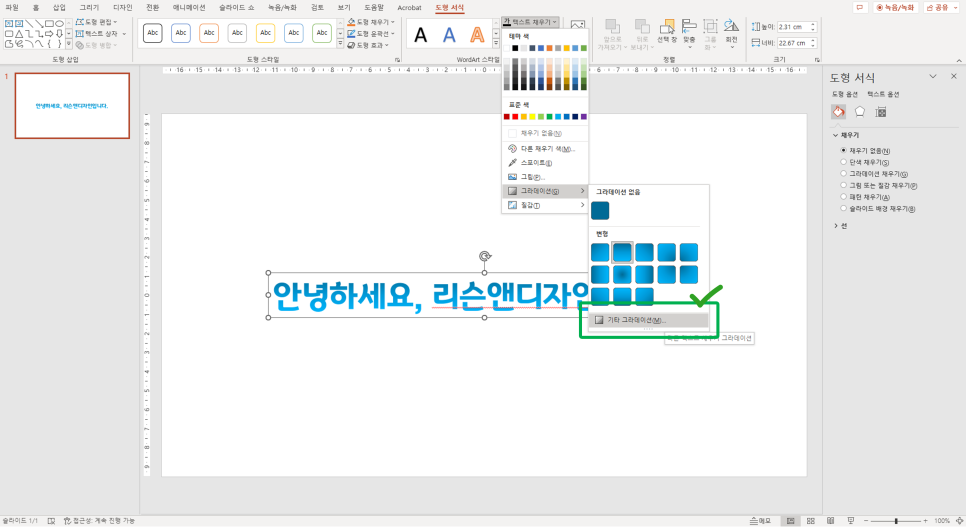Select the blue A WordArt style
966x527 pixels.
449,35
